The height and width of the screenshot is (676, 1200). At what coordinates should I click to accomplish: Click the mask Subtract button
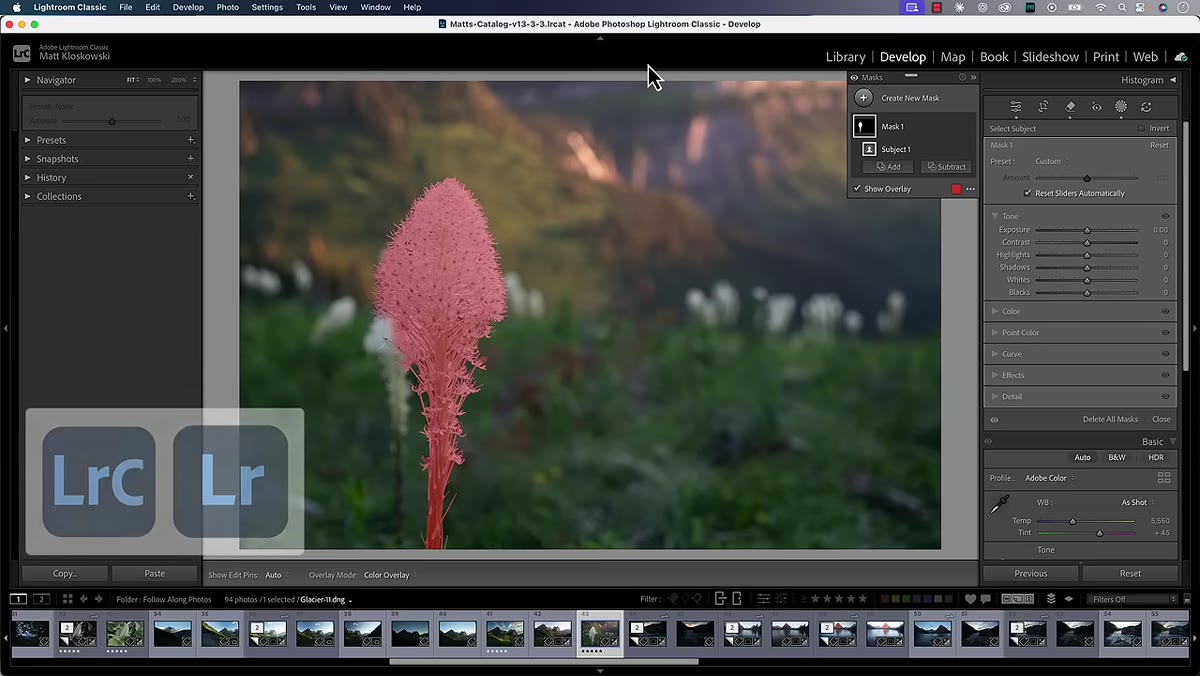point(946,167)
